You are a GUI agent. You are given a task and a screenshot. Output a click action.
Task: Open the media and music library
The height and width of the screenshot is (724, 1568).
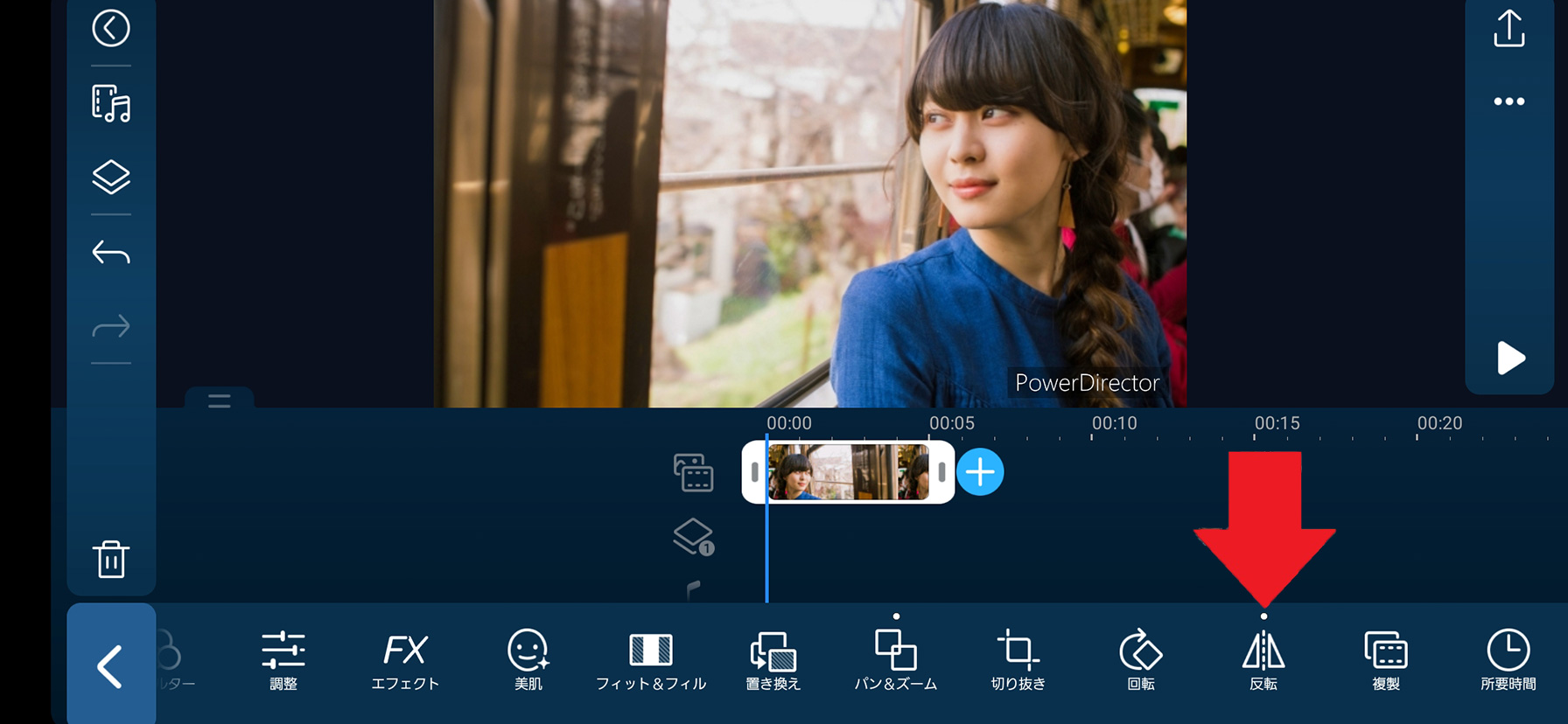point(111,103)
